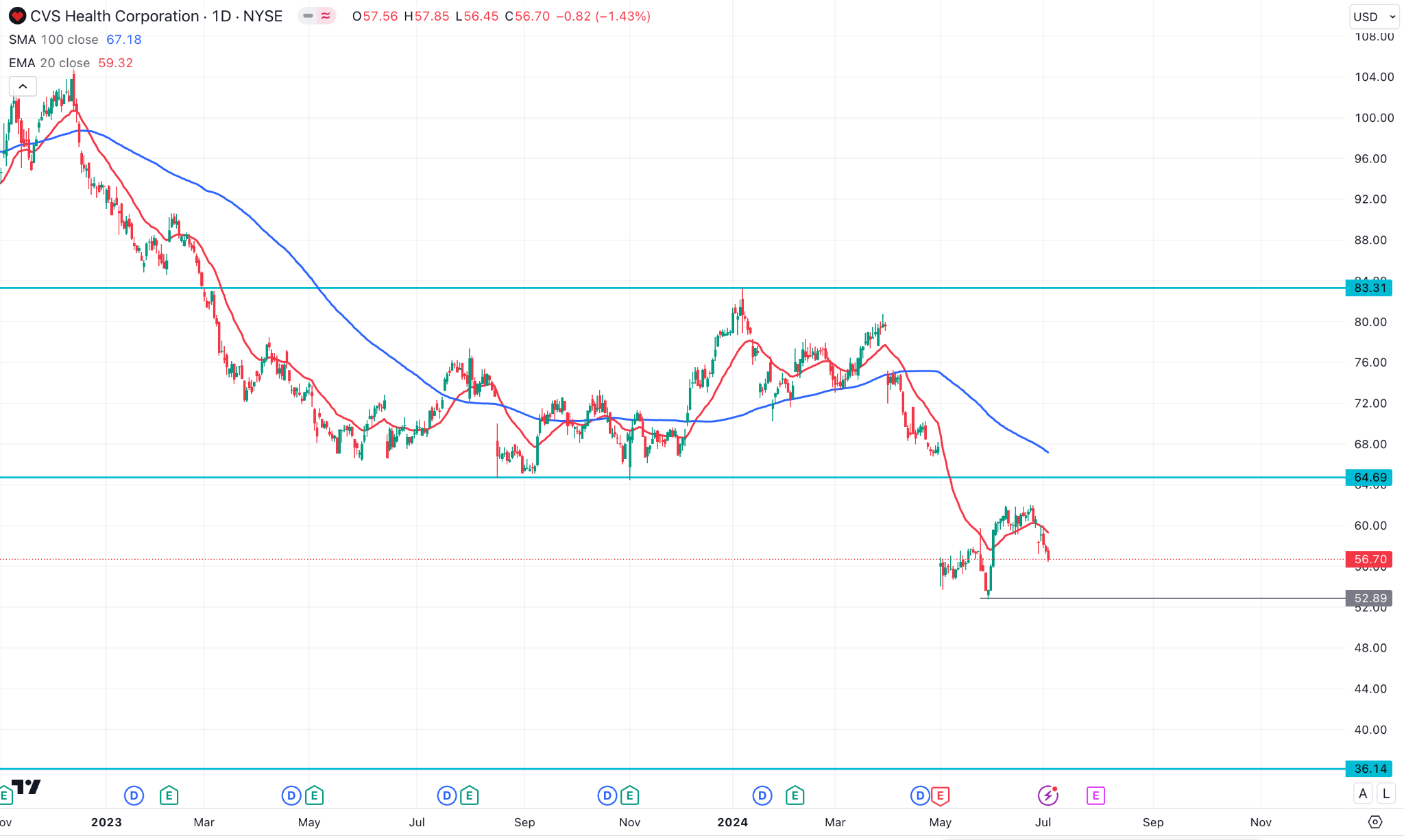Toggle auto scale with the A button

point(1363,793)
